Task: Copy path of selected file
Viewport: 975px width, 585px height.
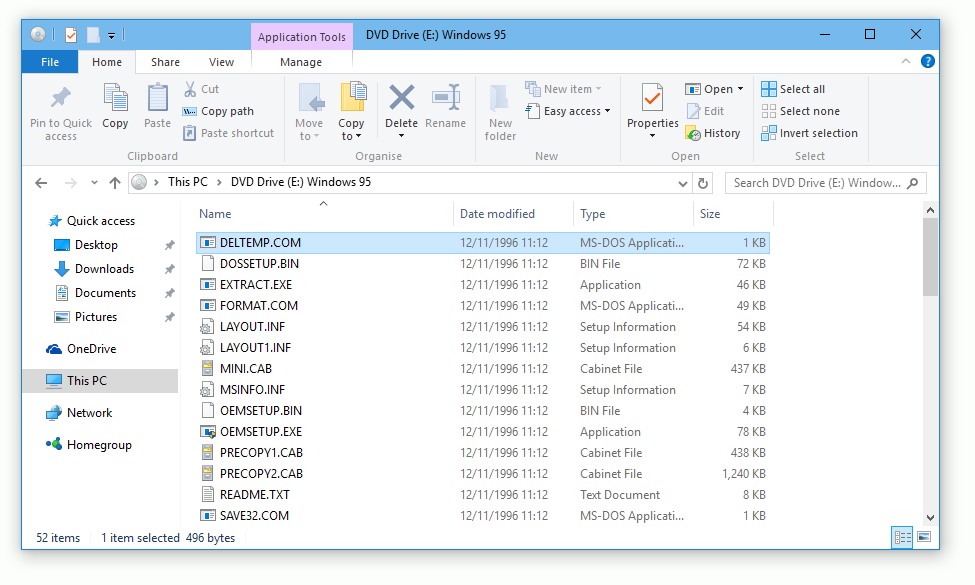Action: point(218,111)
